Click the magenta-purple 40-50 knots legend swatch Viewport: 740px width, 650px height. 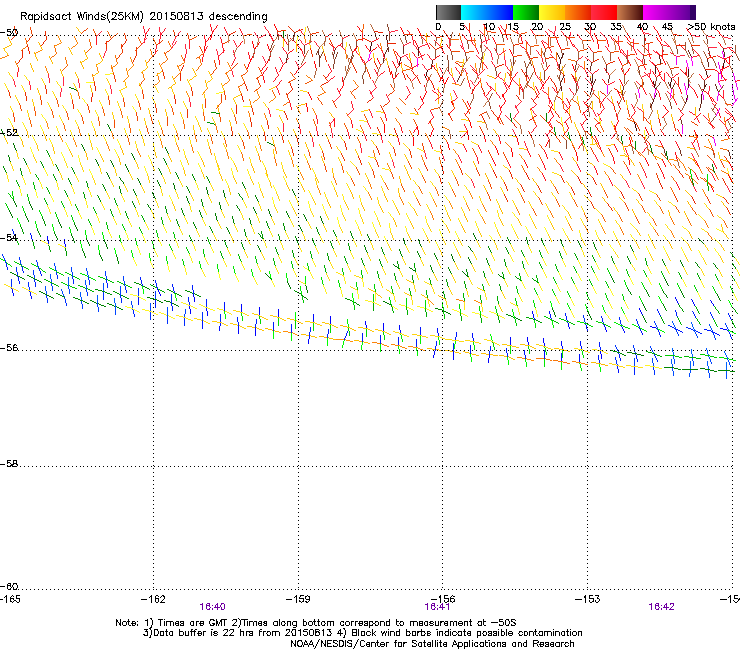pos(669,12)
